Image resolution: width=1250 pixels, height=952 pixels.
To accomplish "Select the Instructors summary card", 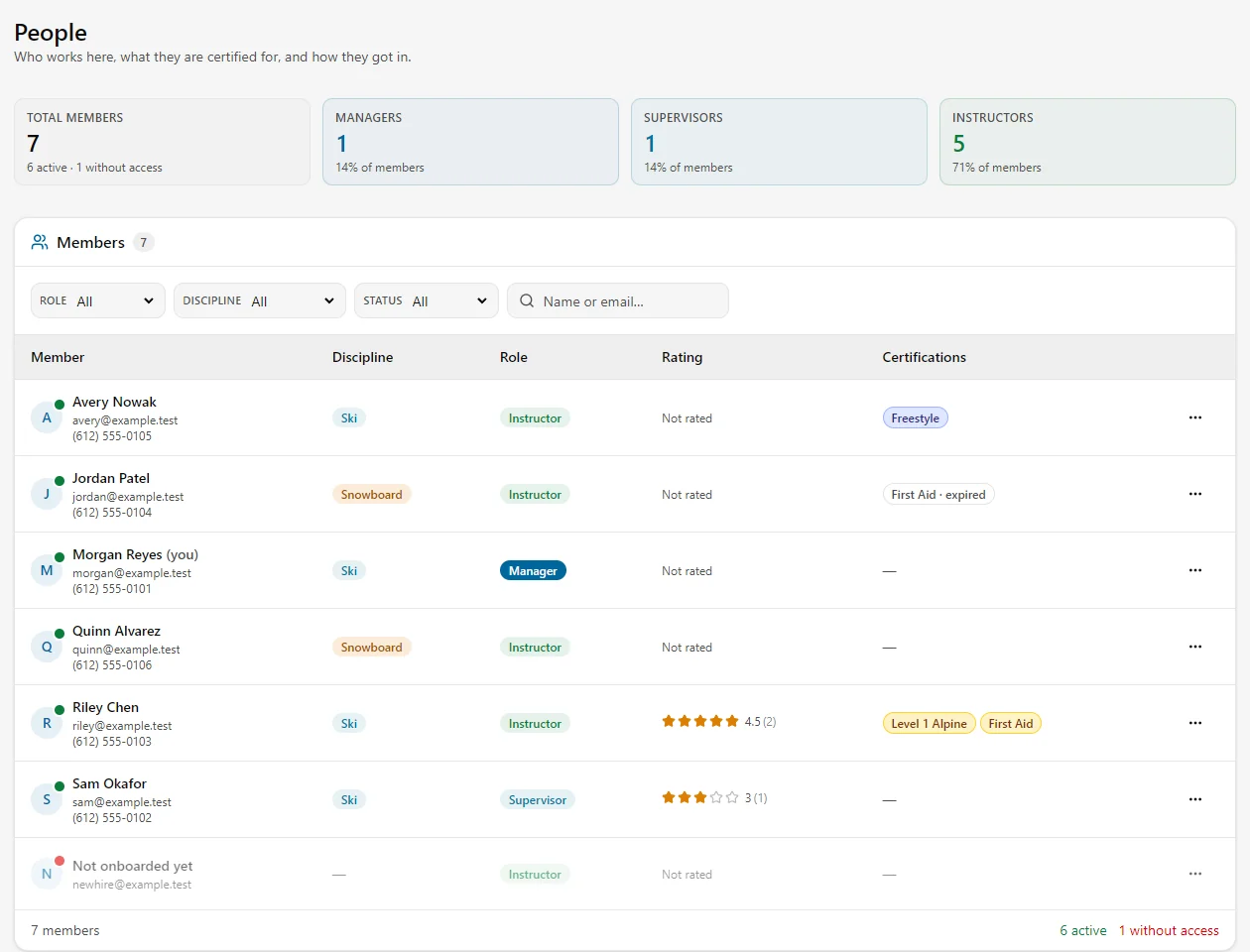I will pos(1087,142).
